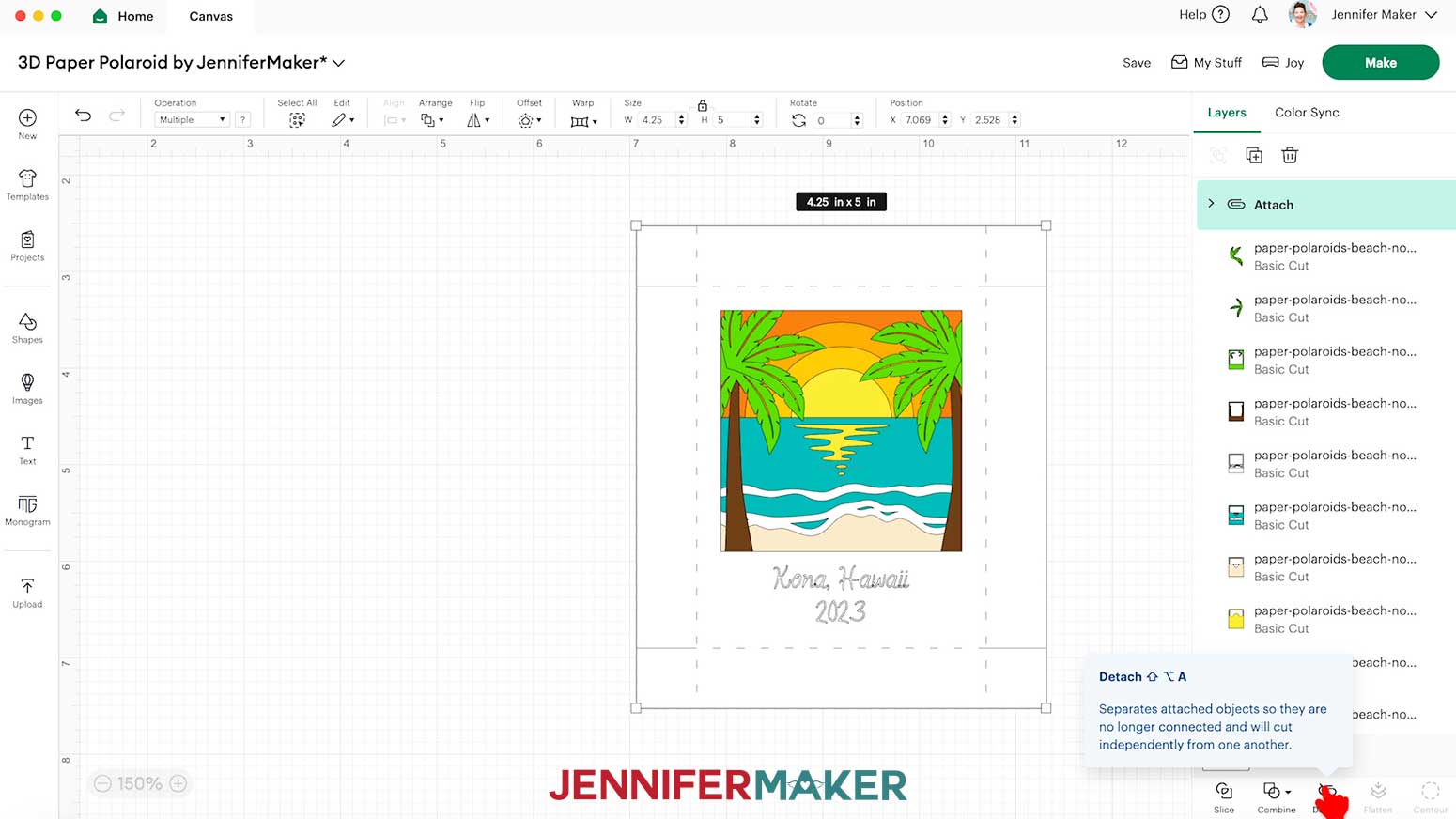Open the project title dropdown chevron

click(338, 63)
